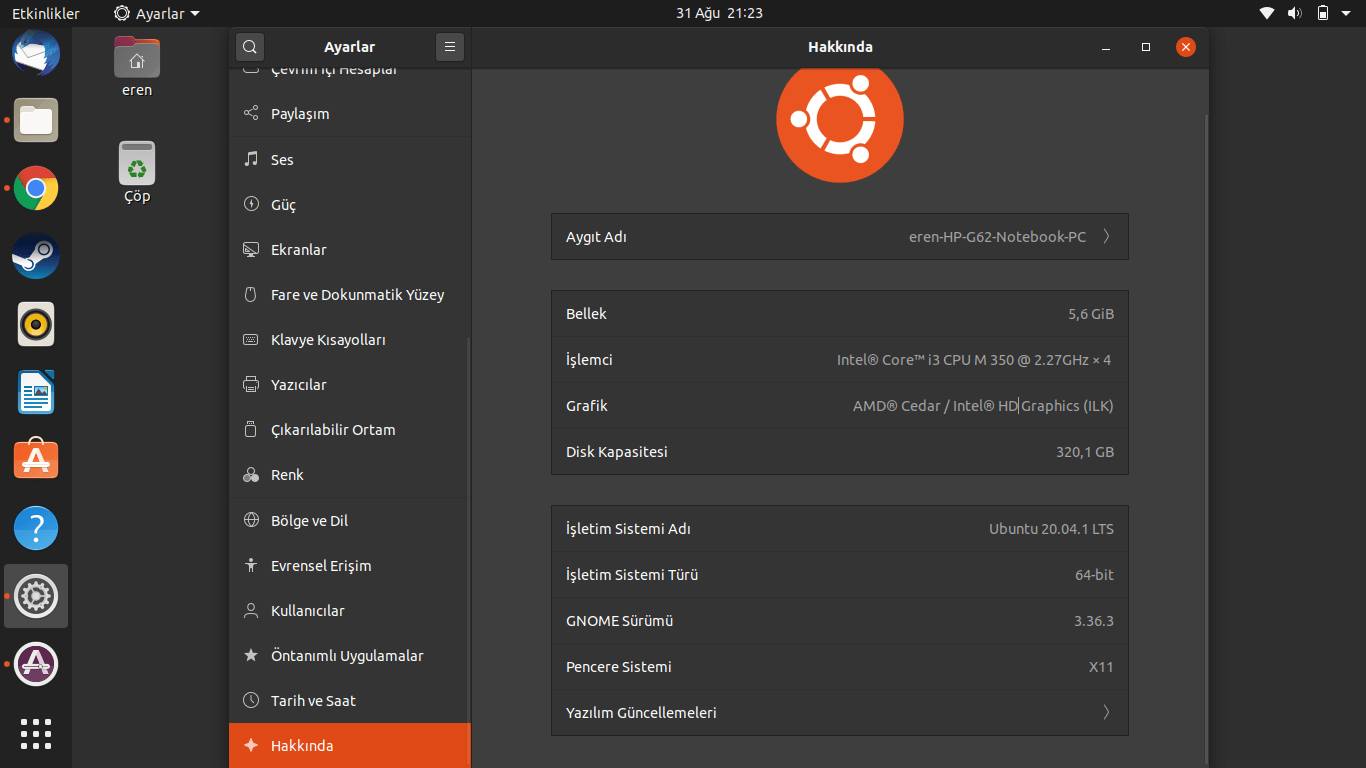The width and height of the screenshot is (1366, 768).
Task: Open the Aygıt Adı device name row
Action: click(840, 237)
